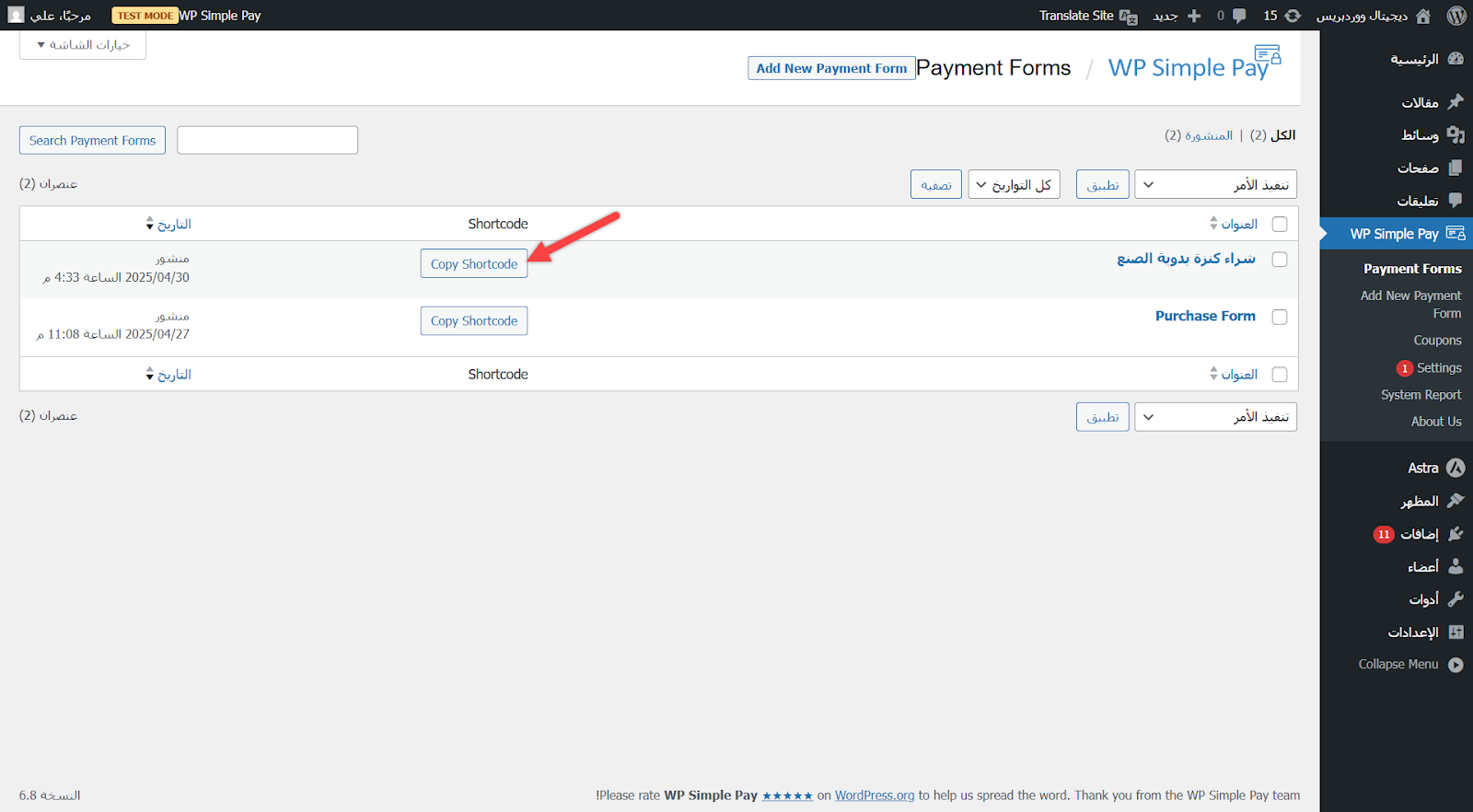Click the Collapse Menu arrow icon

1456,665
